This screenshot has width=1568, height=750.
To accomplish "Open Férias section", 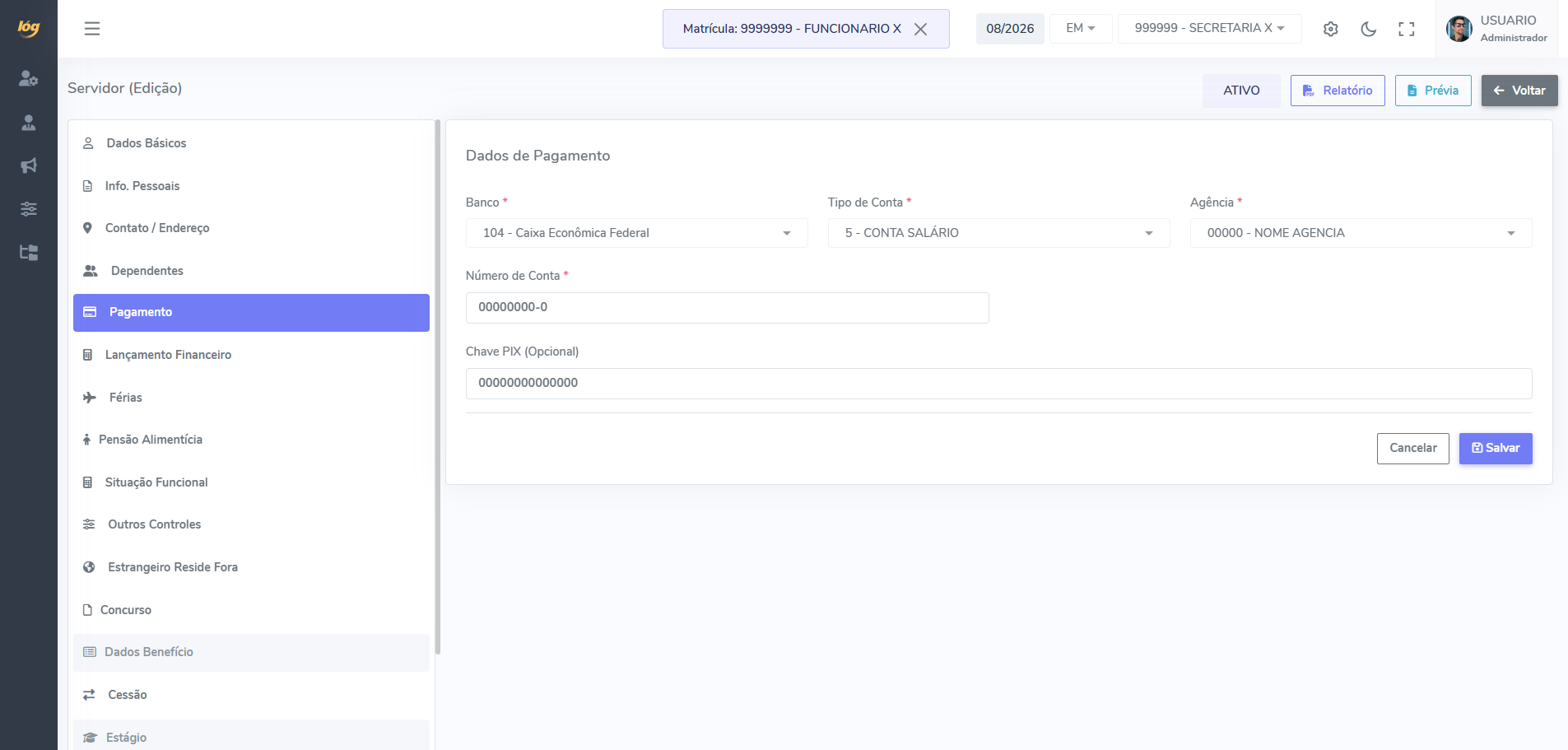I will (251, 398).
